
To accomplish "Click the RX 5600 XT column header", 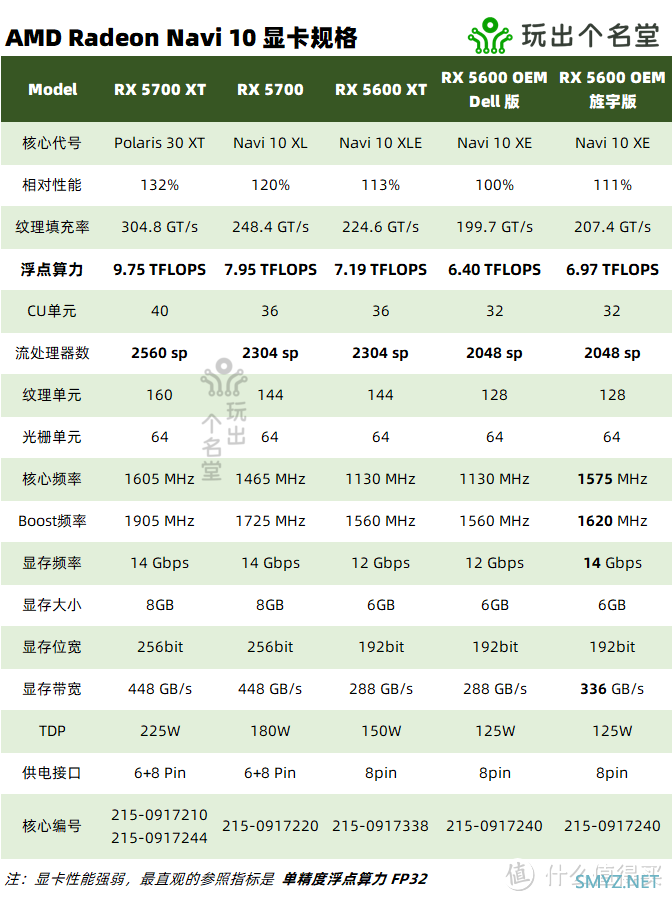I will pyautogui.click(x=381, y=90).
